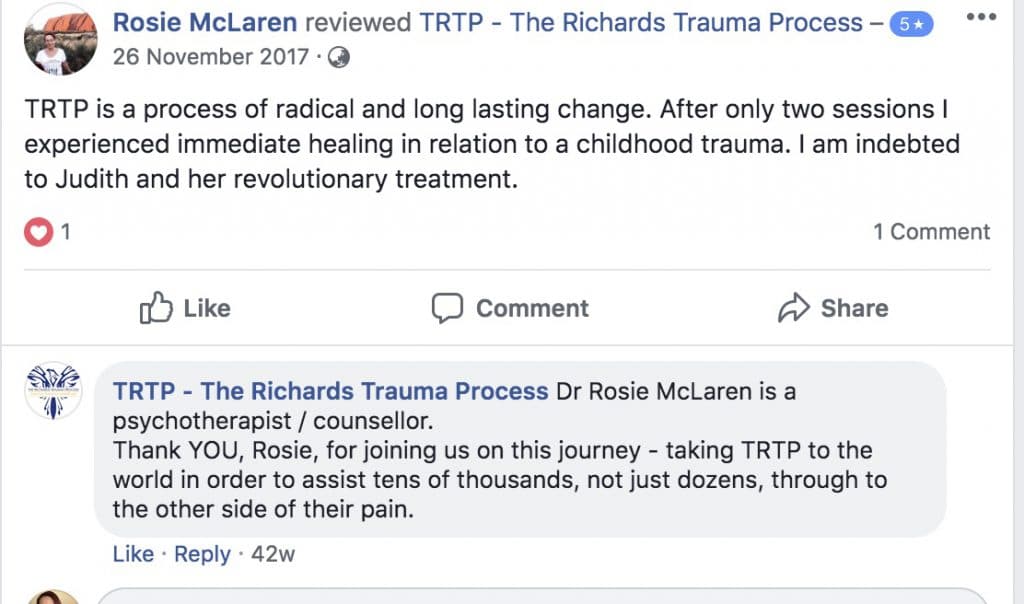This screenshot has height=604, width=1024.
Task: Click the 42w comment timestamp
Action: coord(273,554)
